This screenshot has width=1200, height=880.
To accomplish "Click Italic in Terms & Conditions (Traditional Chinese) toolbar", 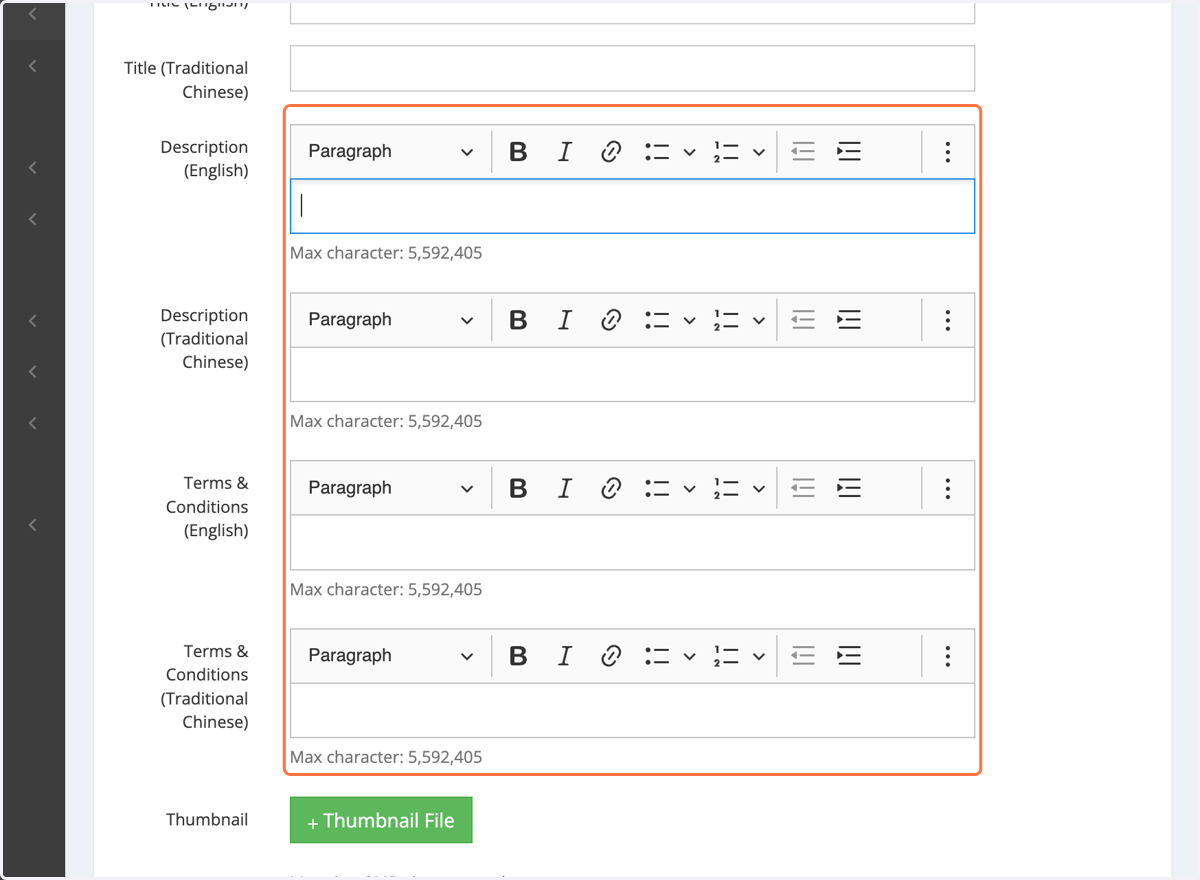I will [x=564, y=656].
